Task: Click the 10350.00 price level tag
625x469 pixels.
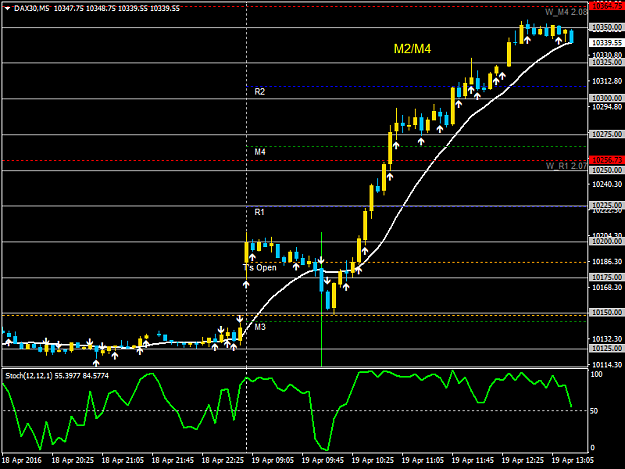Action: click(x=607, y=27)
